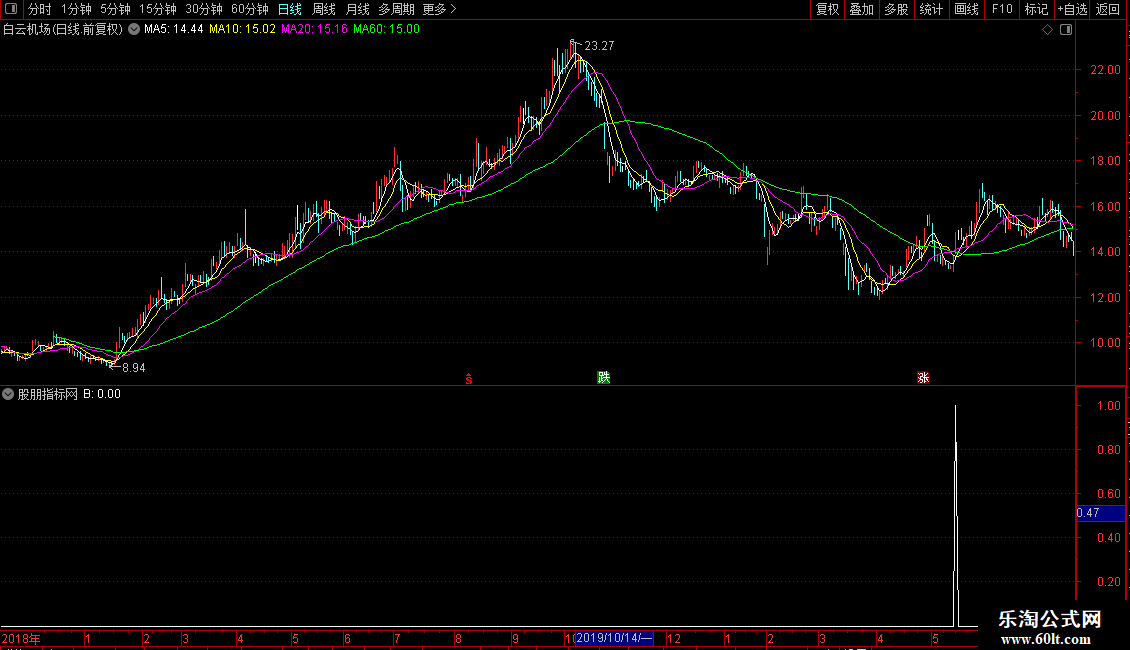Click the 返回 back button

(1108, 9)
